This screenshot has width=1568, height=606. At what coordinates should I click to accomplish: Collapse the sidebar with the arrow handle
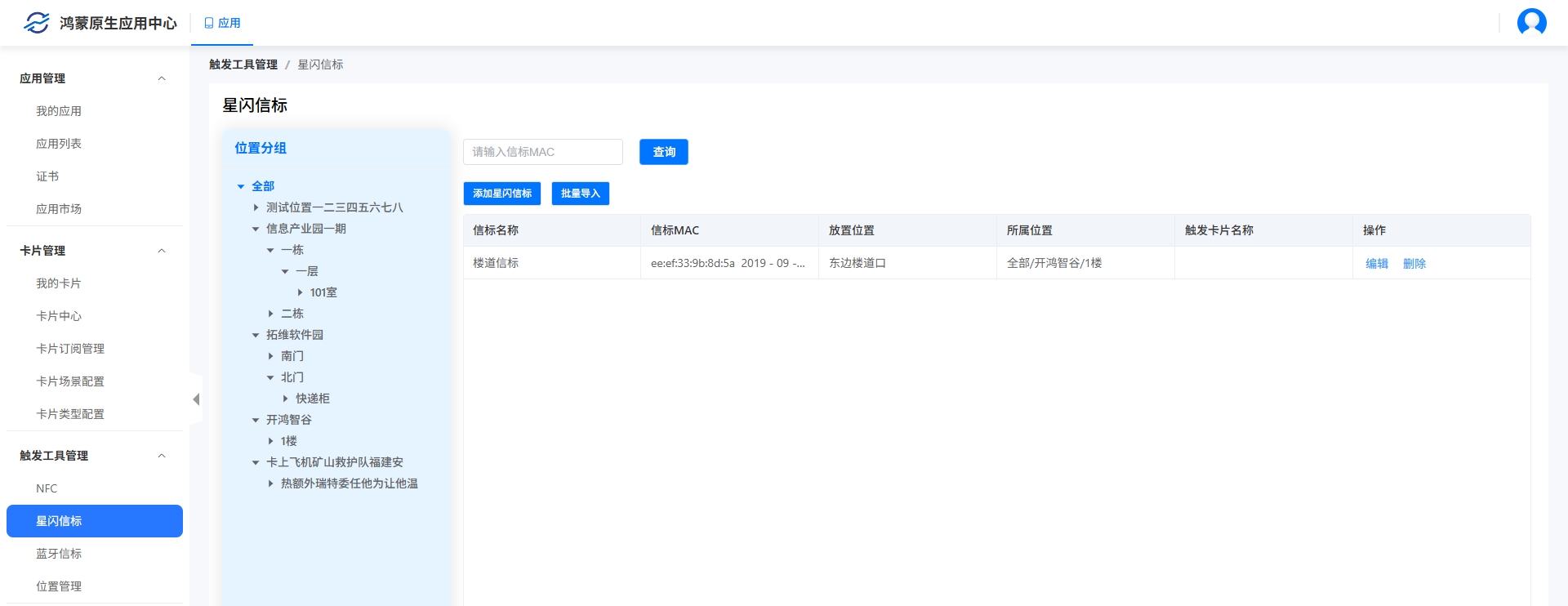[196, 399]
